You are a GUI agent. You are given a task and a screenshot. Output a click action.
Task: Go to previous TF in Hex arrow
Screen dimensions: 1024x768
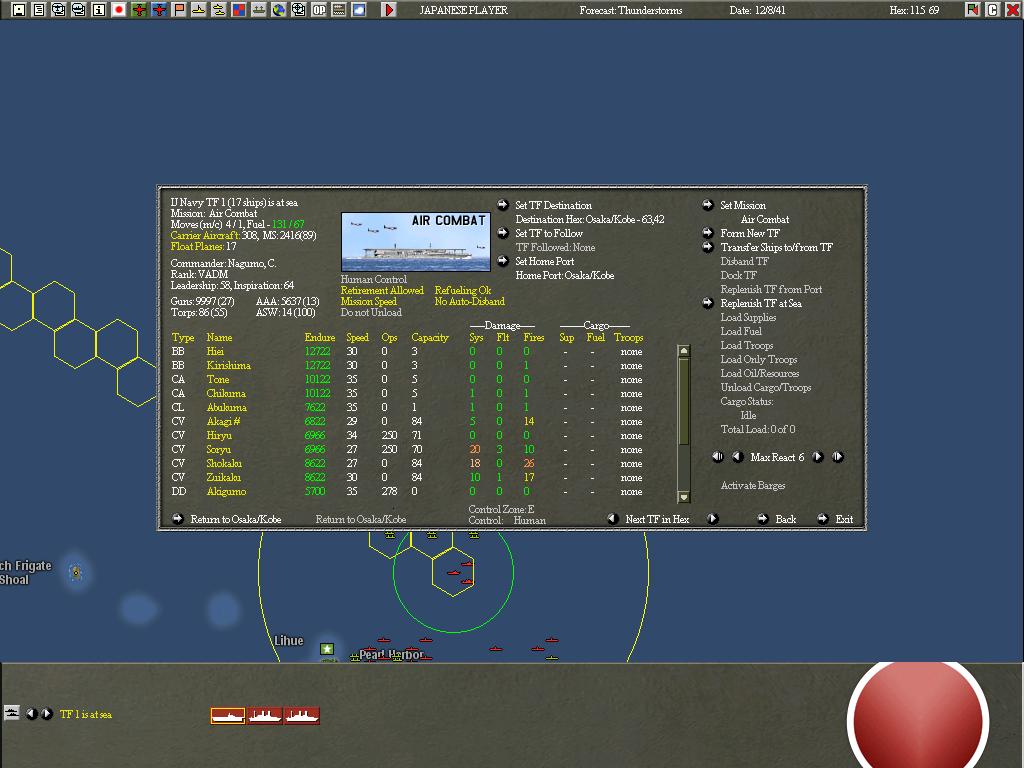(x=613, y=519)
